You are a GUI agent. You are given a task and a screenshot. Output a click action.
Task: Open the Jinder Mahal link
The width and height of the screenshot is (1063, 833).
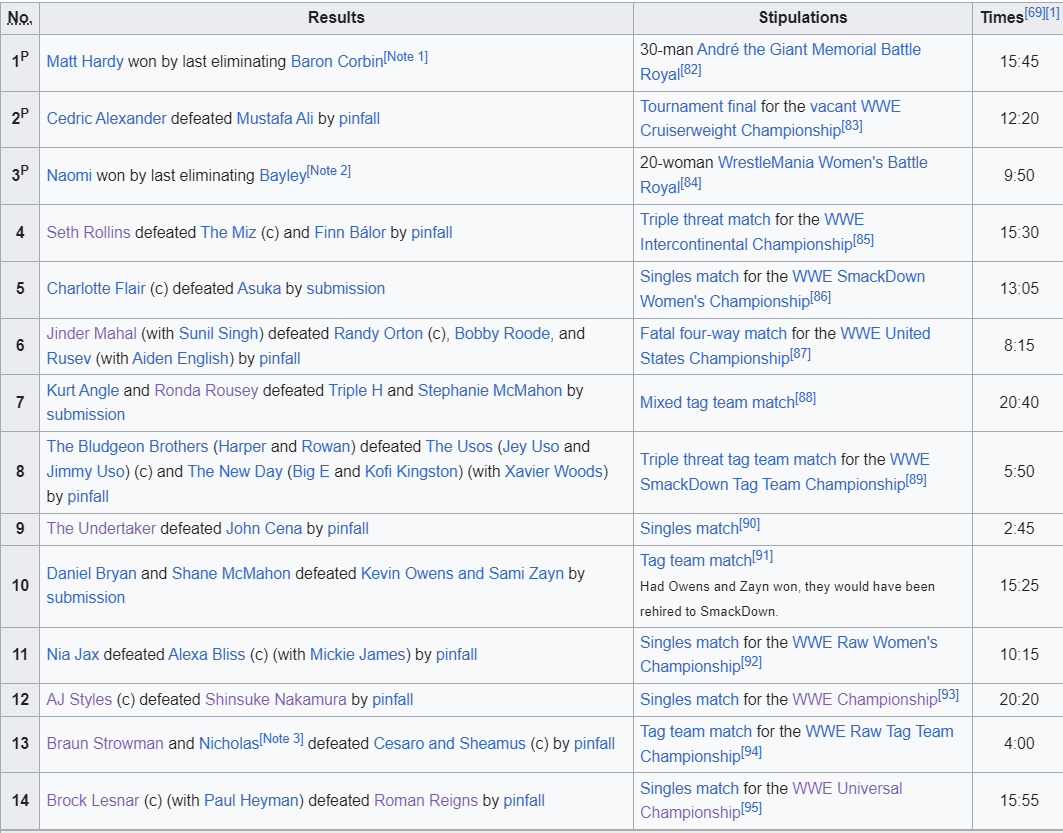tap(92, 334)
